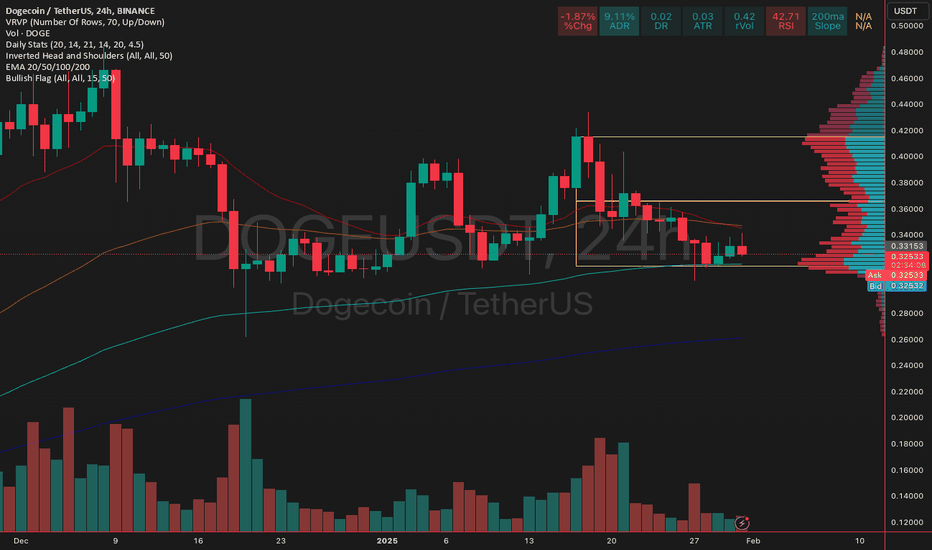Image resolution: width=932 pixels, height=550 pixels.
Task: Click the Feb label on the time axis
Action: 753,541
